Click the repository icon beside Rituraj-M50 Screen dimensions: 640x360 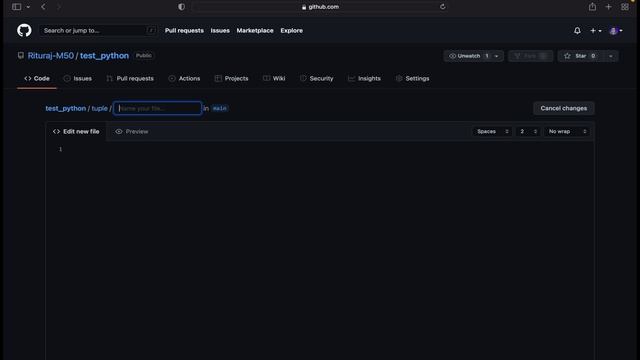pyautogui.click(x=20, y=56)
